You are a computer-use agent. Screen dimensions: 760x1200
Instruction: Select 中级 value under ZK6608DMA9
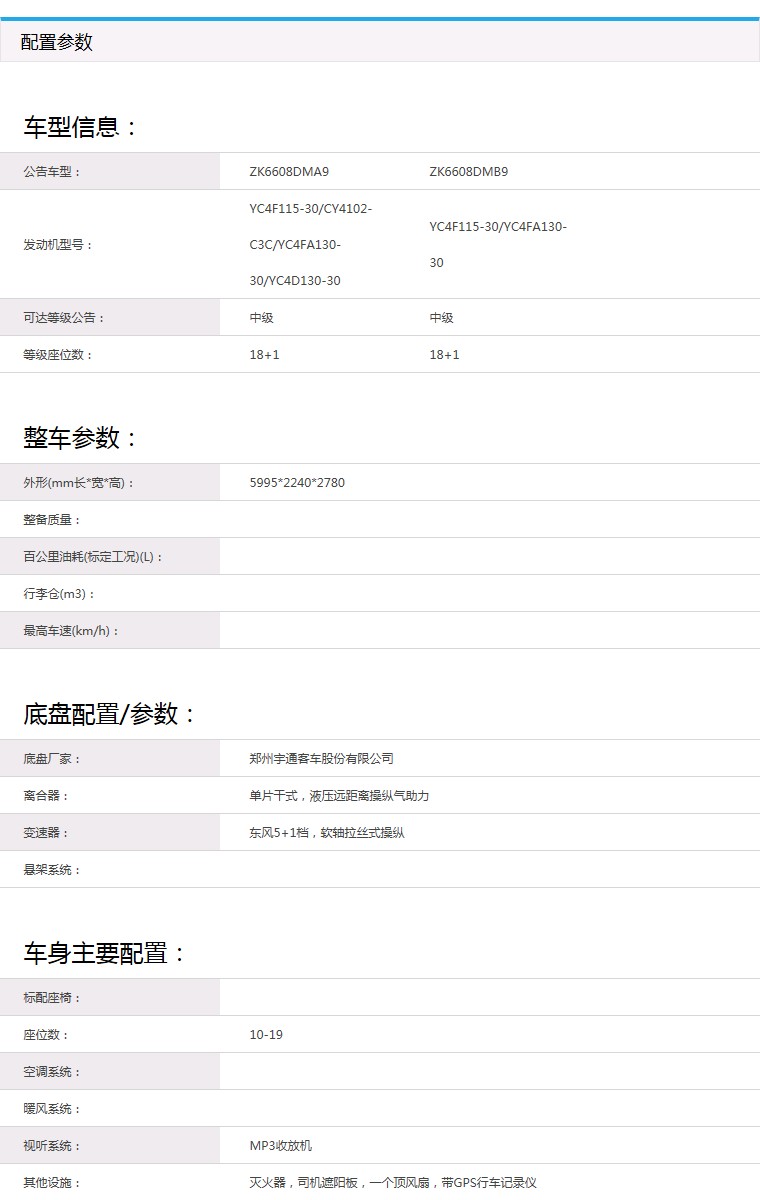click(x=262, y=318)
